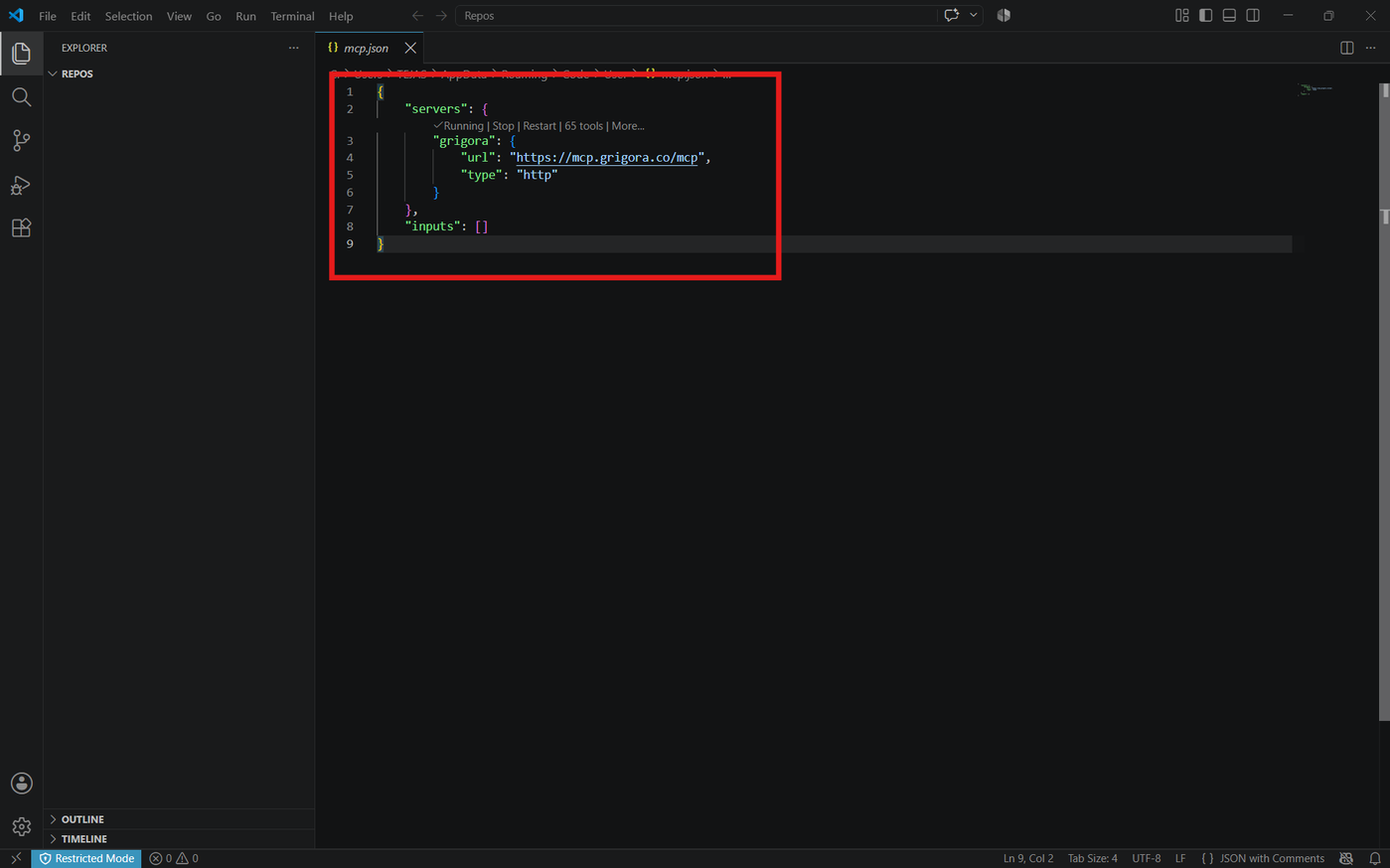Image resolution: width=1390 pixels, height=868 pixels.
Task: Click Ln 9, Col 2 in status bar
Action: pos(1028,858)
